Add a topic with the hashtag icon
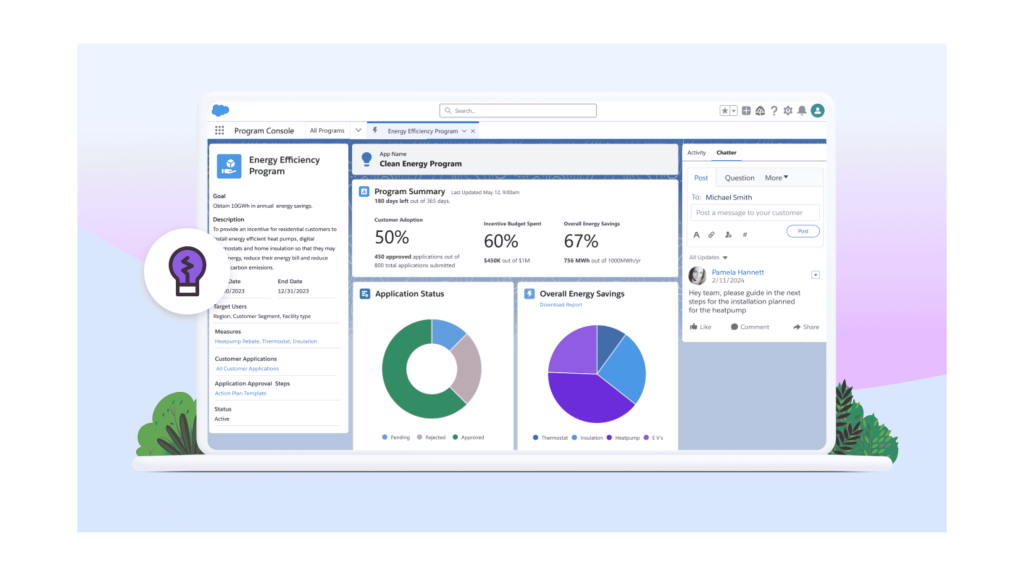This screenshot has height=576, width=1024. point(744,234)
